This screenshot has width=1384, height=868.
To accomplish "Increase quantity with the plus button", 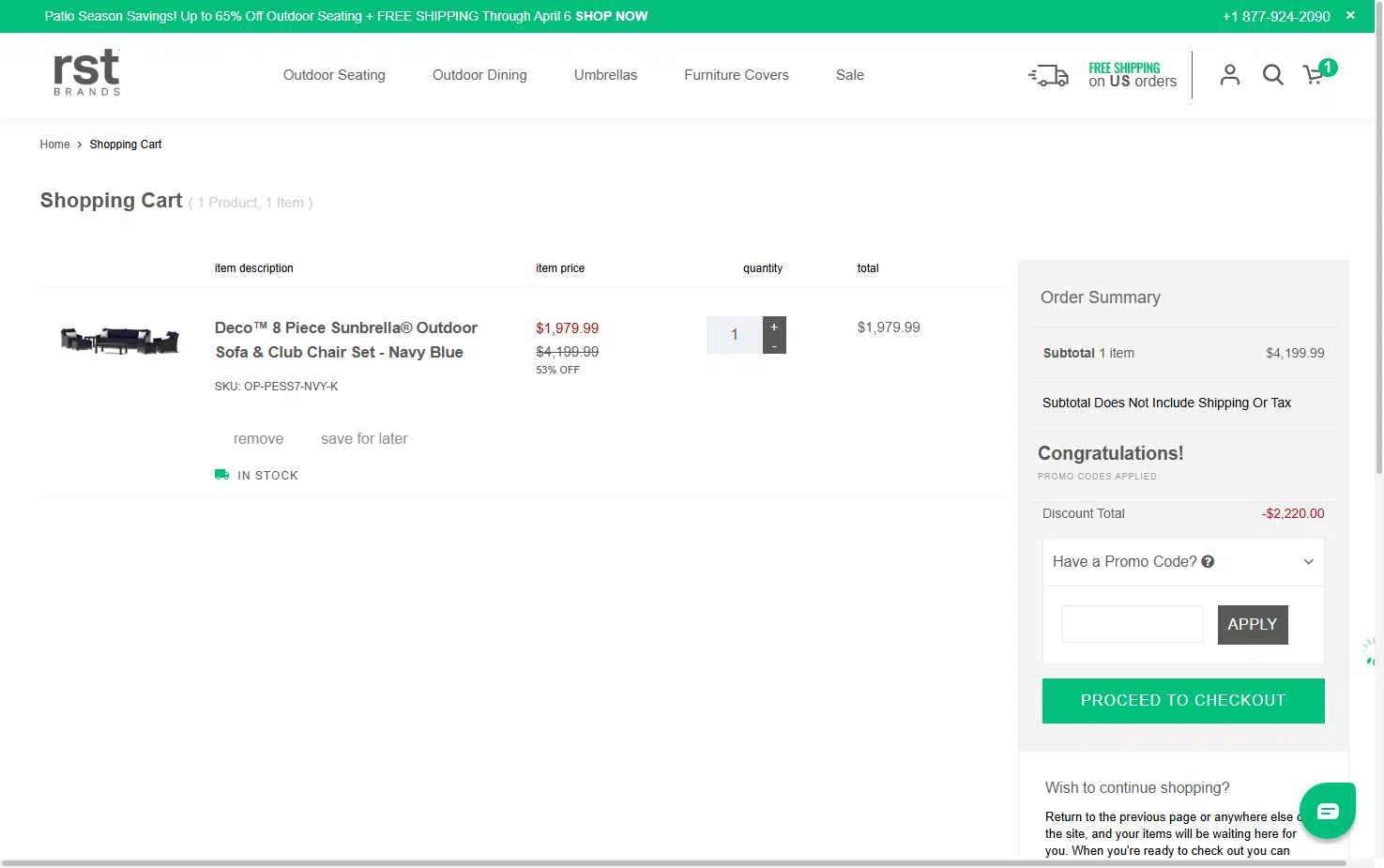I will [774, 327].
